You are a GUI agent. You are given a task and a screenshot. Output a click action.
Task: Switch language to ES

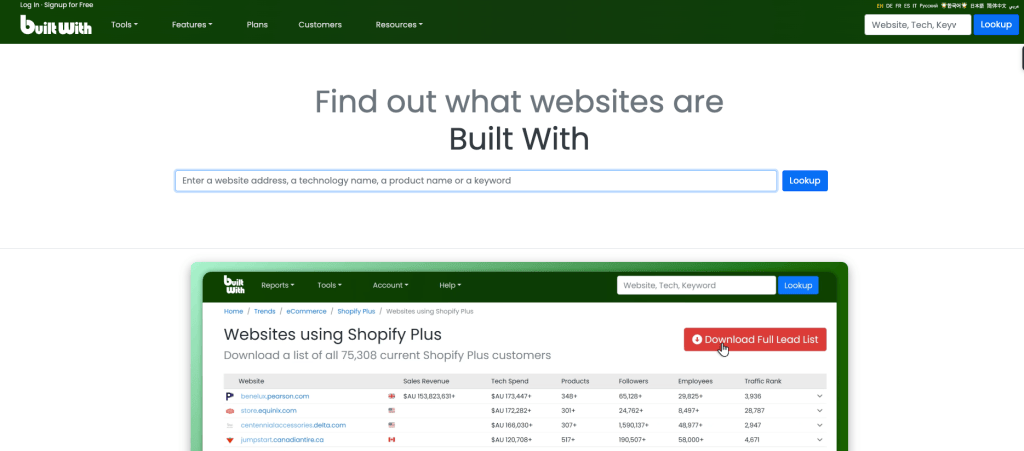[907, 6]
